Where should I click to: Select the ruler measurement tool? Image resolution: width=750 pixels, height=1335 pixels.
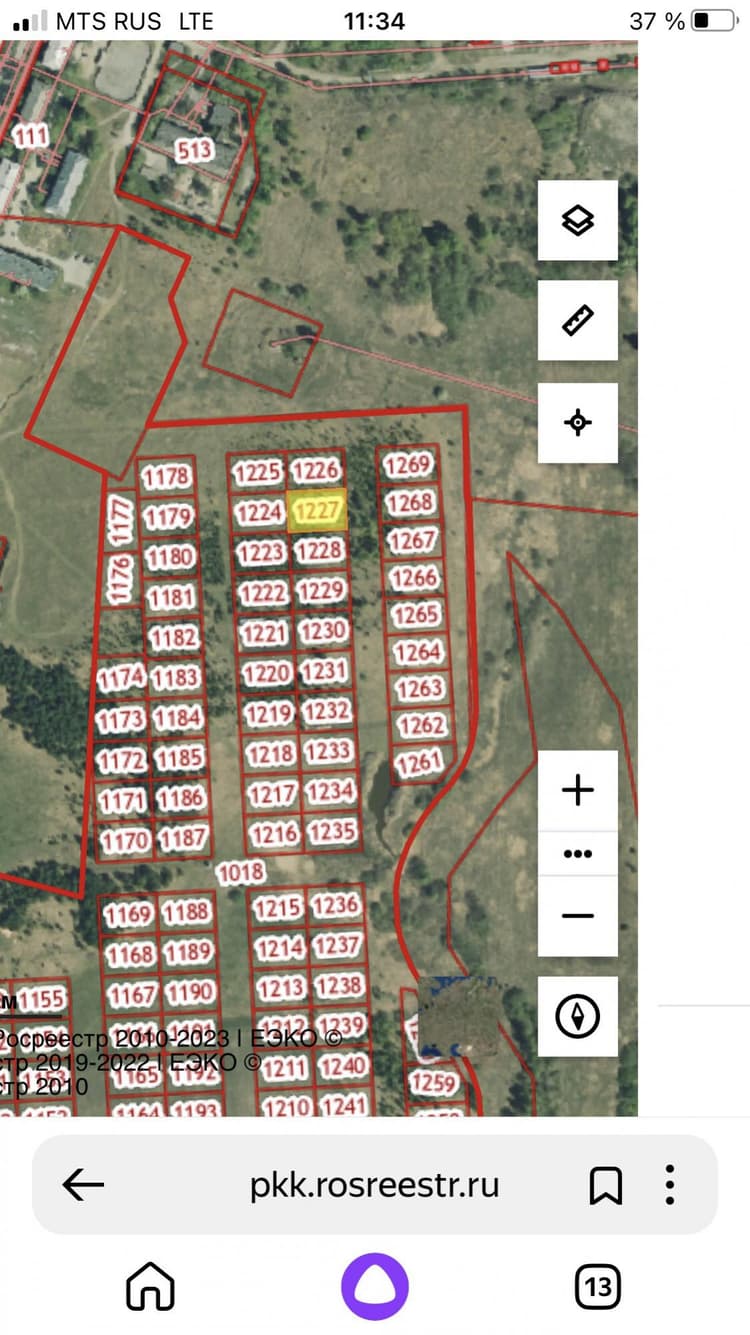click(578, 320)
